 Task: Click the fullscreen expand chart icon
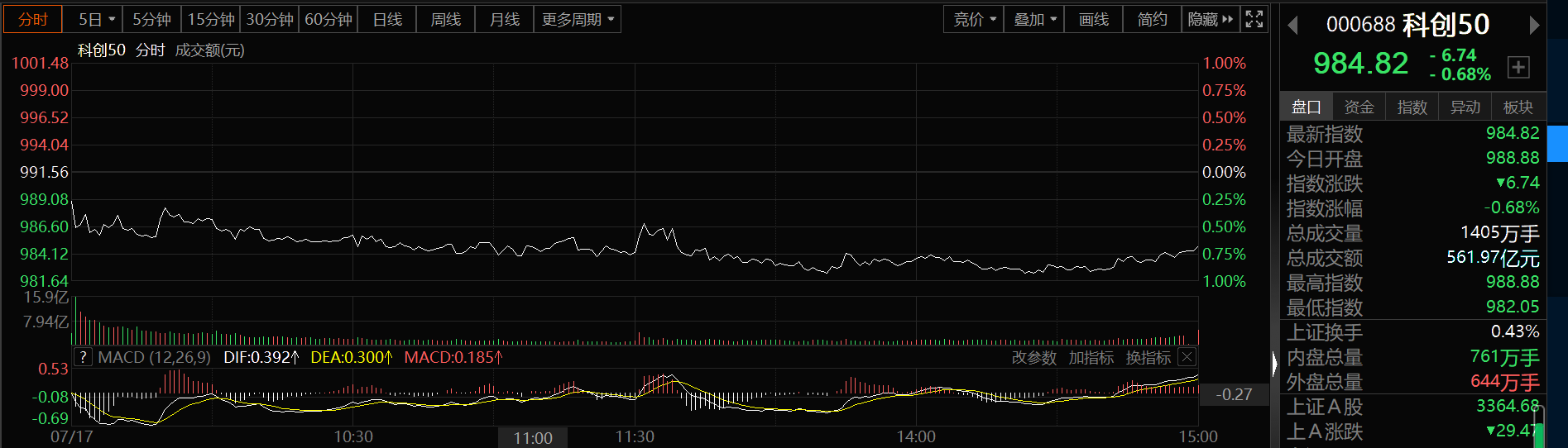point(1254,19)
